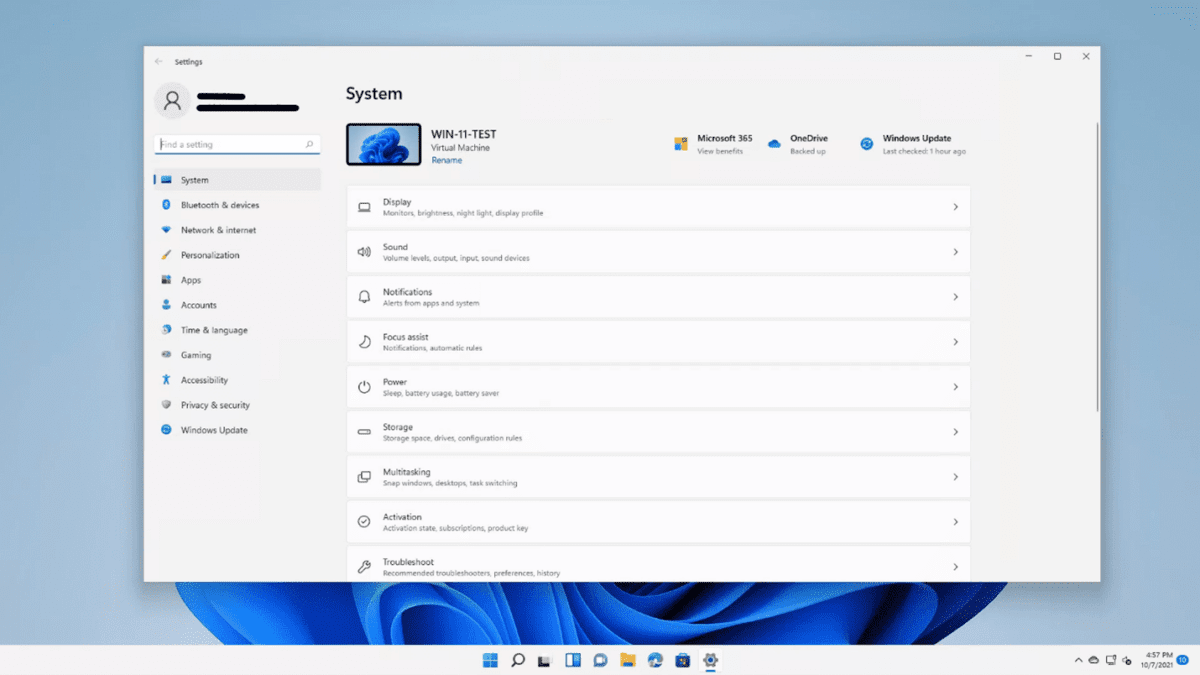Click the Power settings icon
This screenshot has height=675, width=1200.
(364, 386)
